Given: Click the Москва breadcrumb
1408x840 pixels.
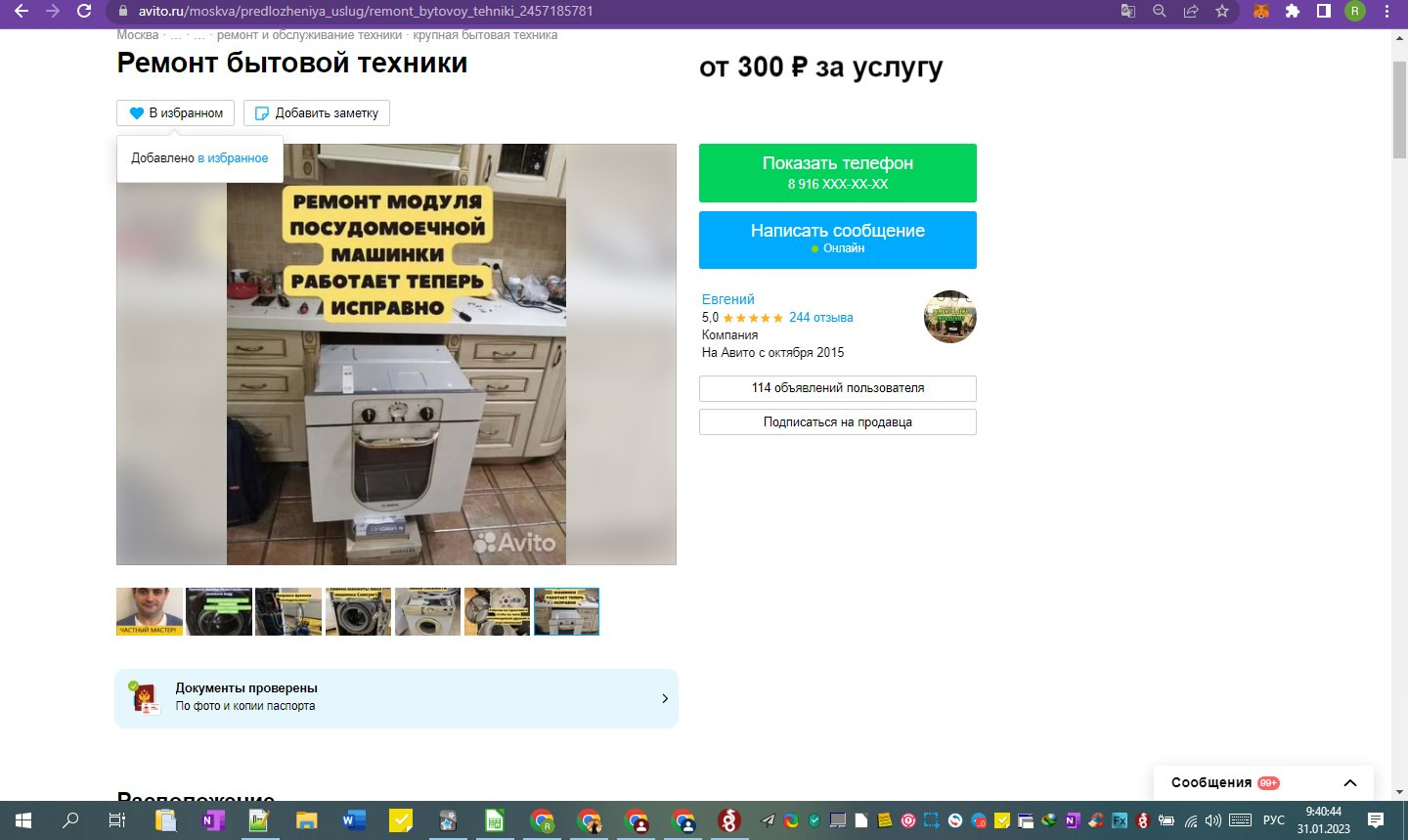Looking at the screenshot, I should [138, 34].
